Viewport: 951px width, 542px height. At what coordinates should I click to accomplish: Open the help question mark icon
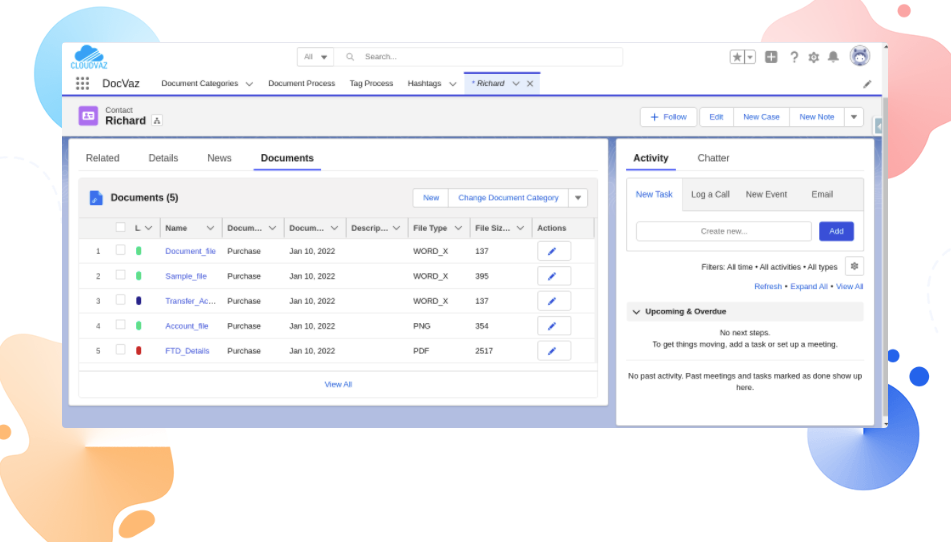[793, 57]
